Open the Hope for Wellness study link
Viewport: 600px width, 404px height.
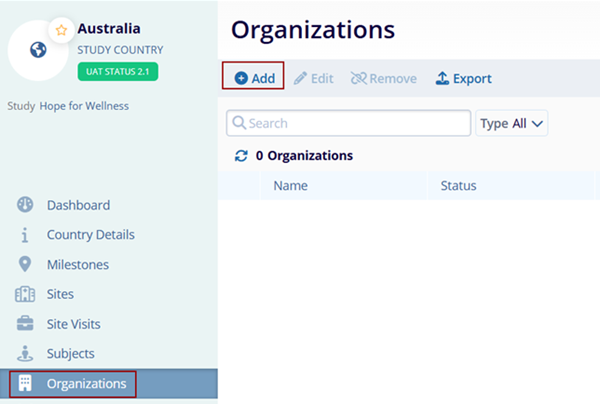click(84, 105)
